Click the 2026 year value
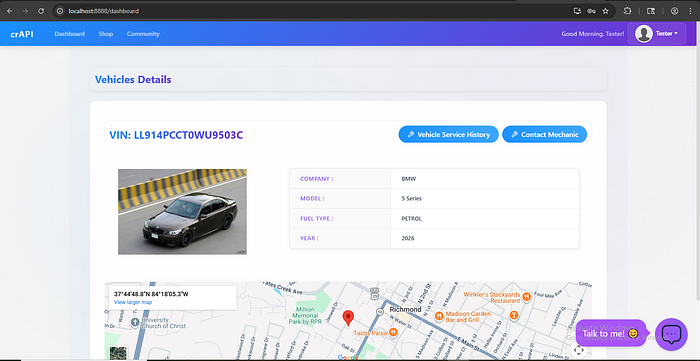 pos(408,238)
